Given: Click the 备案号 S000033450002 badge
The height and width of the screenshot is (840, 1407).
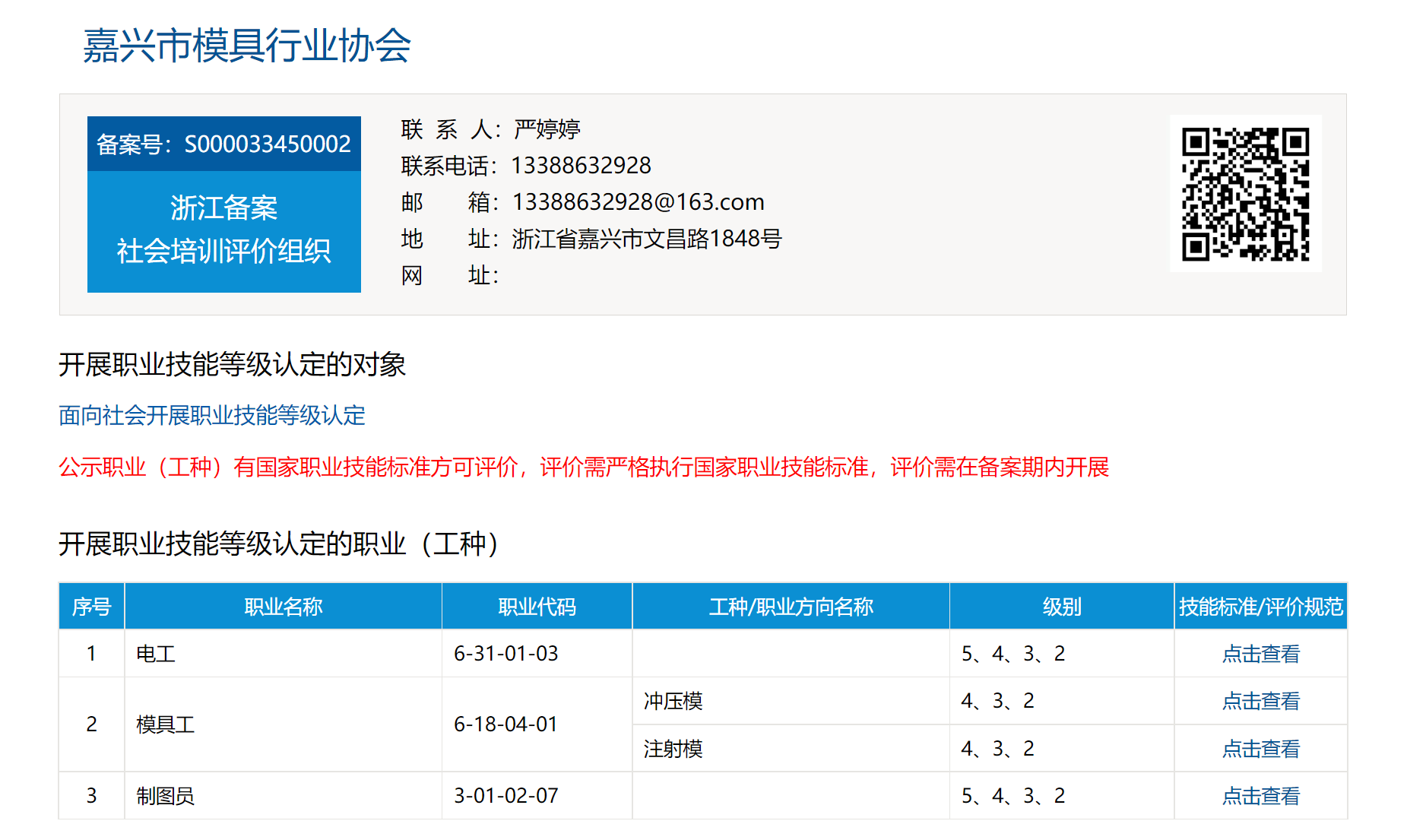Looking at the screenshot, I should pyautogui.click(x=223, y=144).
